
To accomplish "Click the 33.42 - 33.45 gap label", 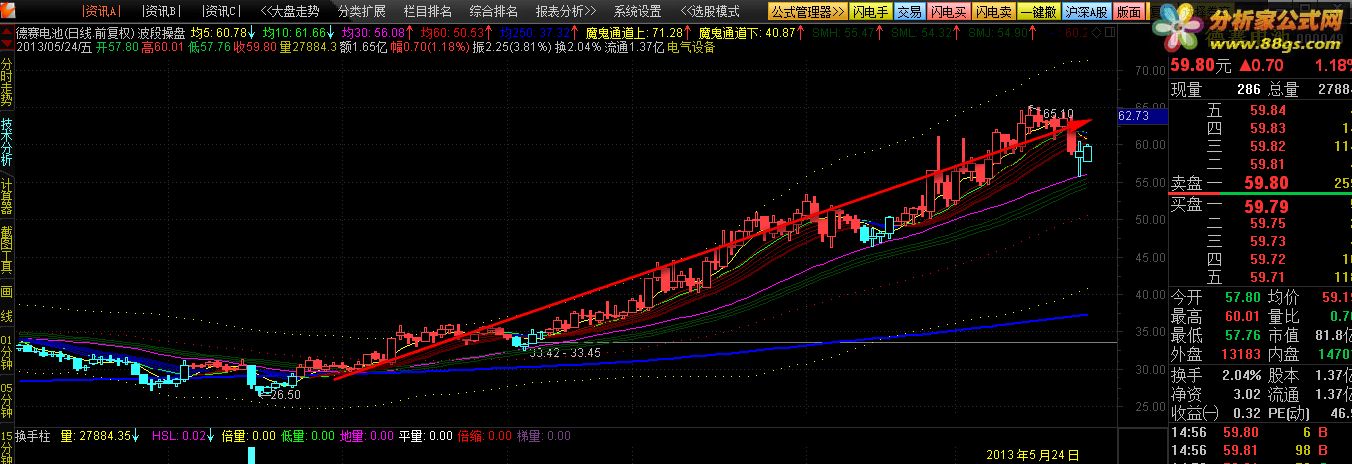I will point(565,353).
